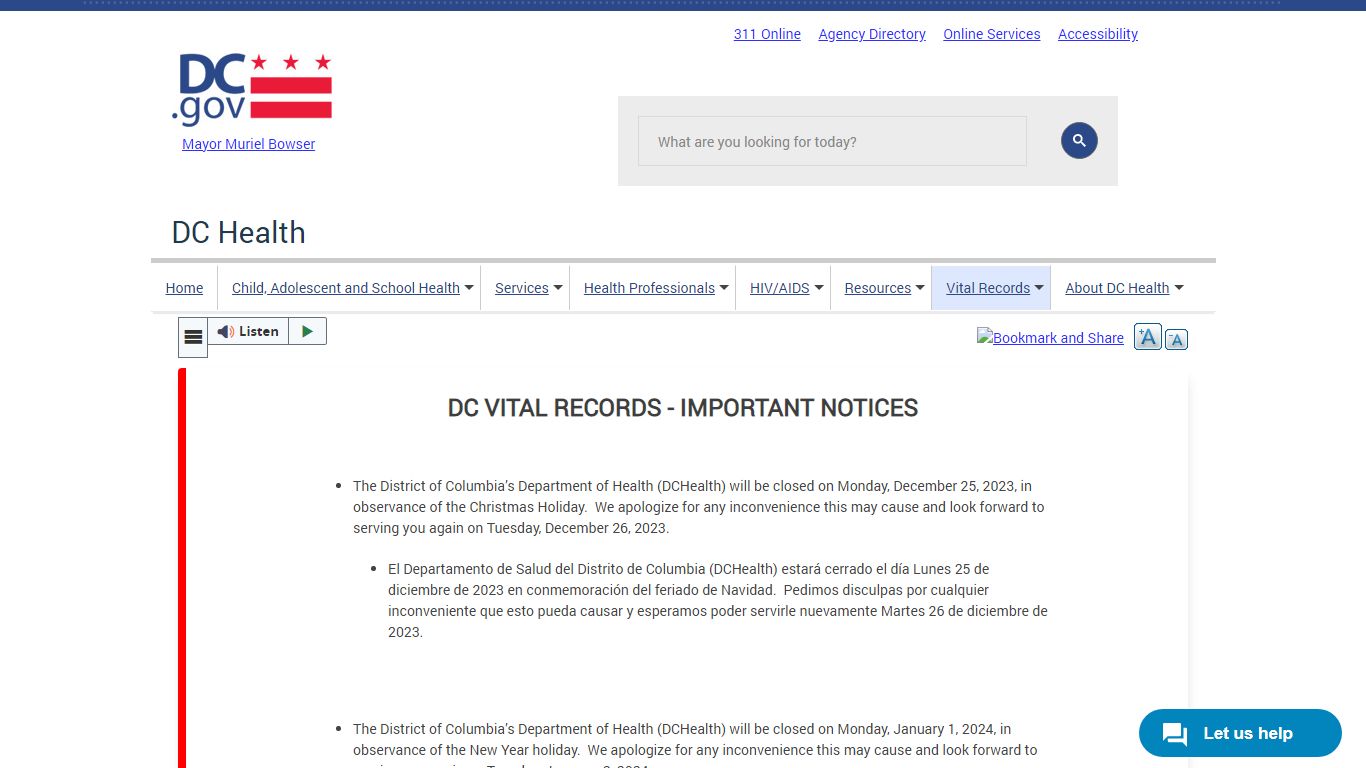Open the Accessibility link
This screenshot has height=768, width=1366.
(x=1098, y=34)
